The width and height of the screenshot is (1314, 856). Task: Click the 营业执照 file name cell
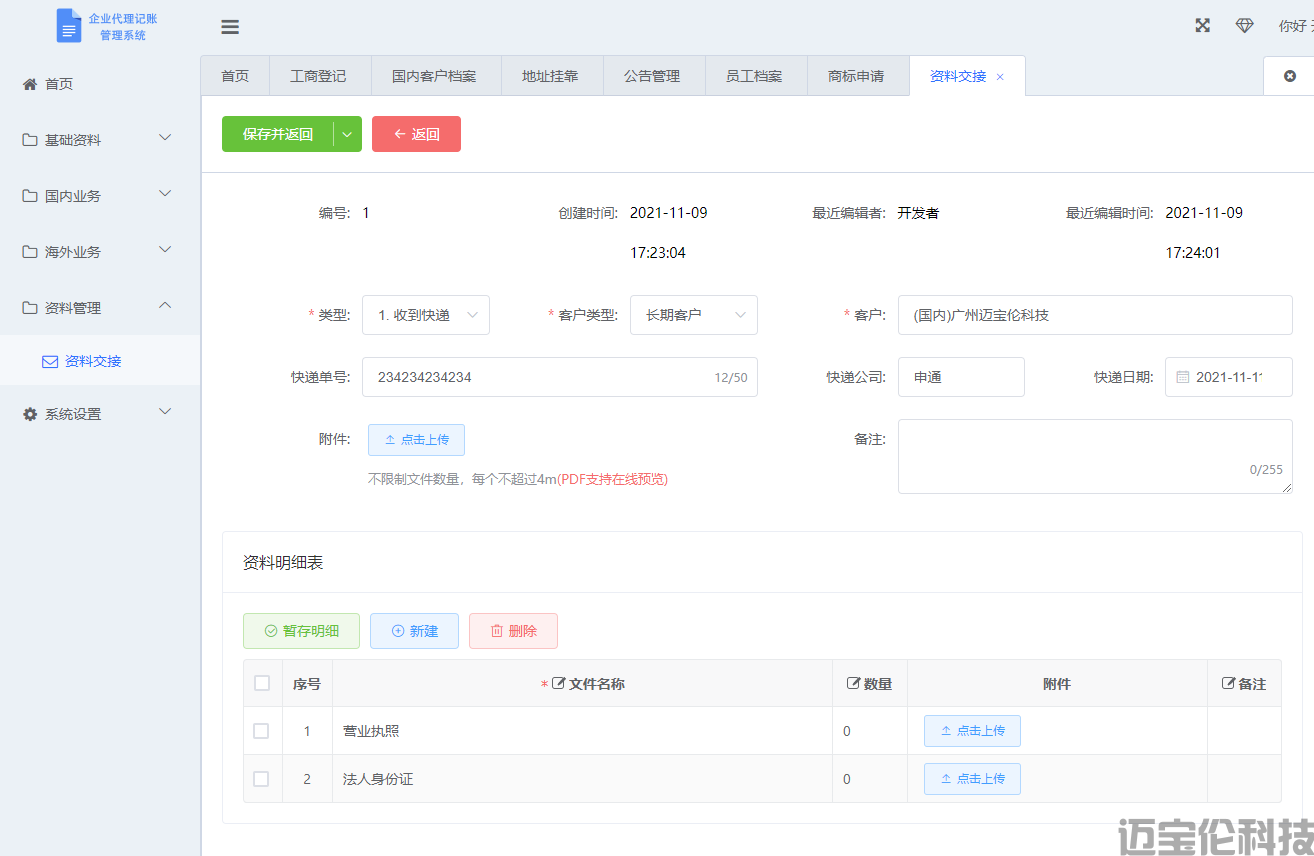(x=582, y=731)
